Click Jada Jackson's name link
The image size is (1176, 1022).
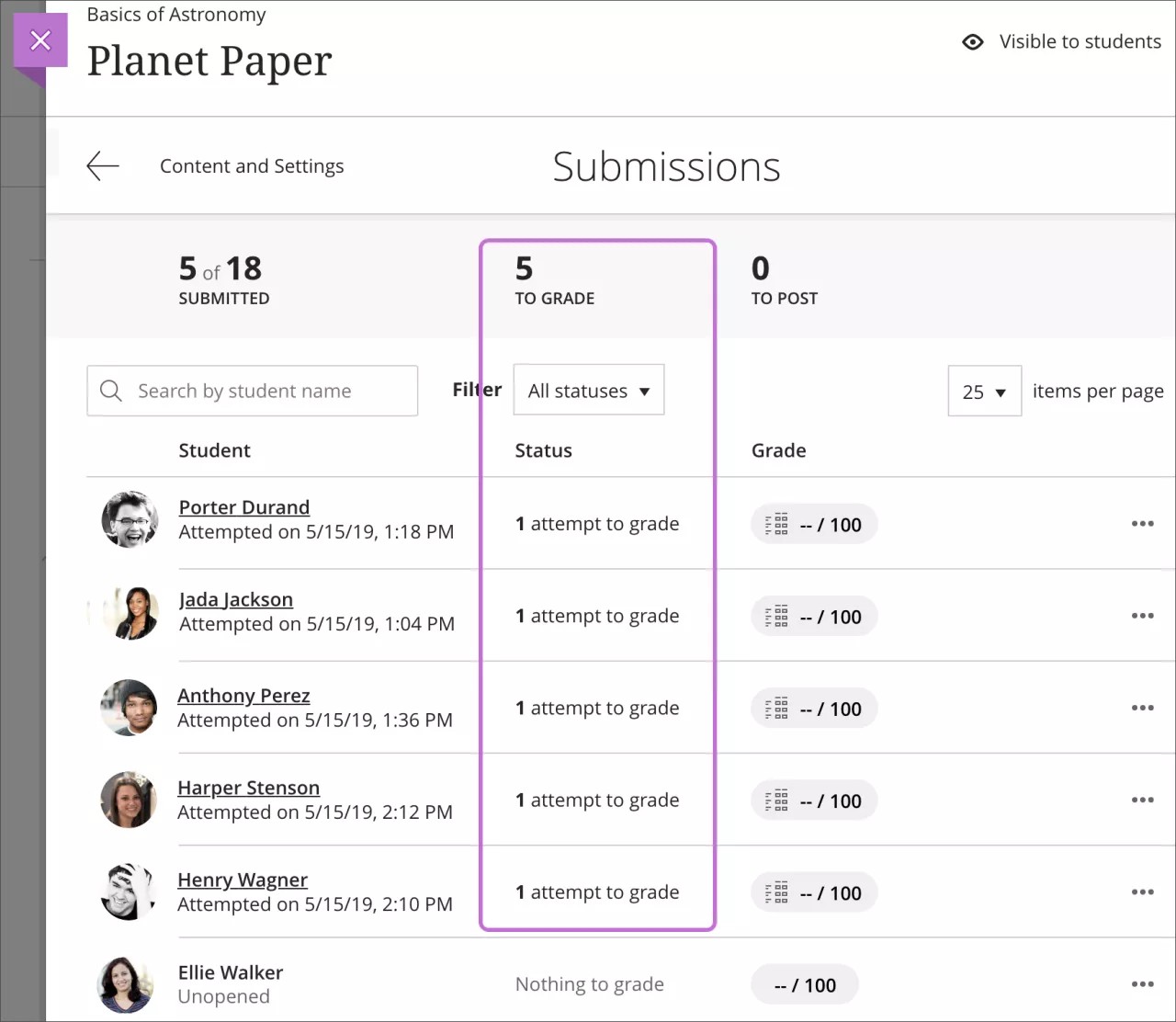[235, 598]
